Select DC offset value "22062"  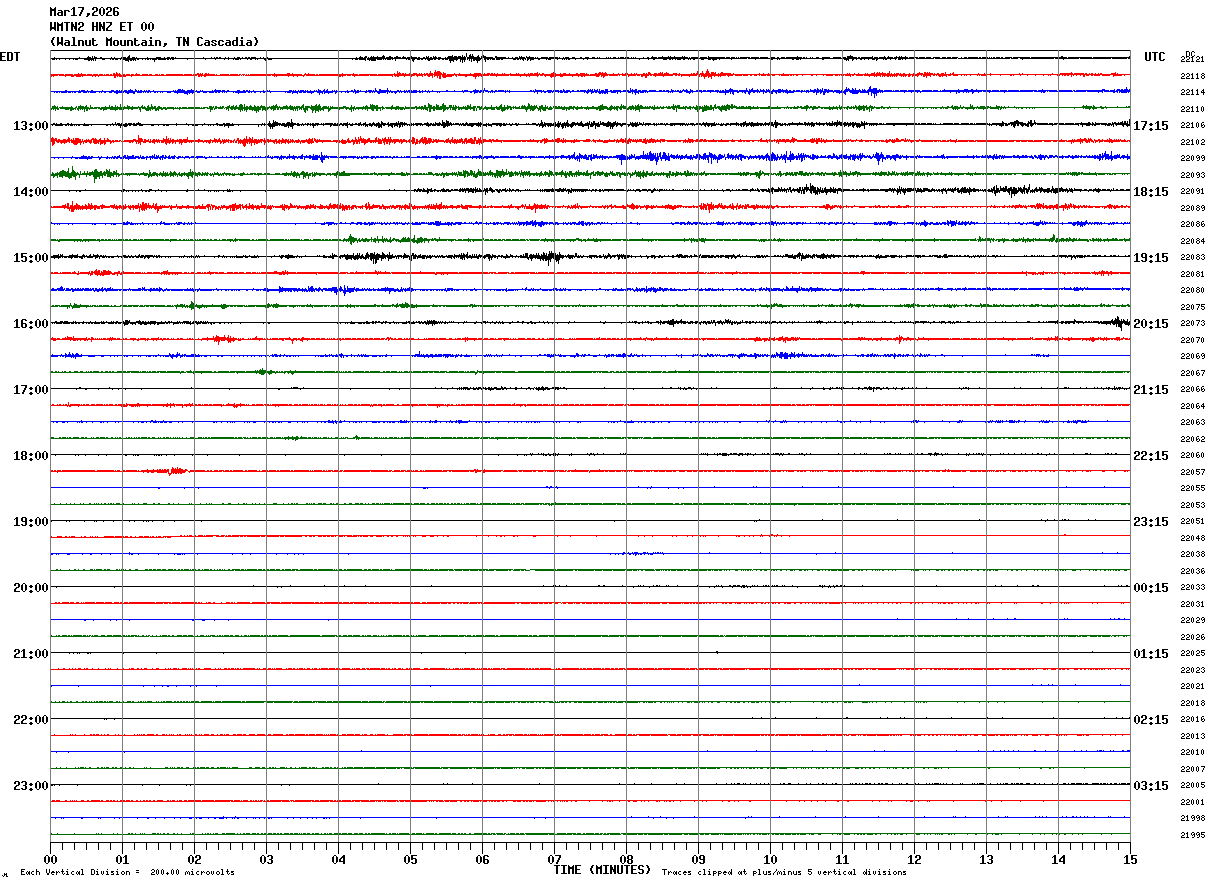point(1193,439)
